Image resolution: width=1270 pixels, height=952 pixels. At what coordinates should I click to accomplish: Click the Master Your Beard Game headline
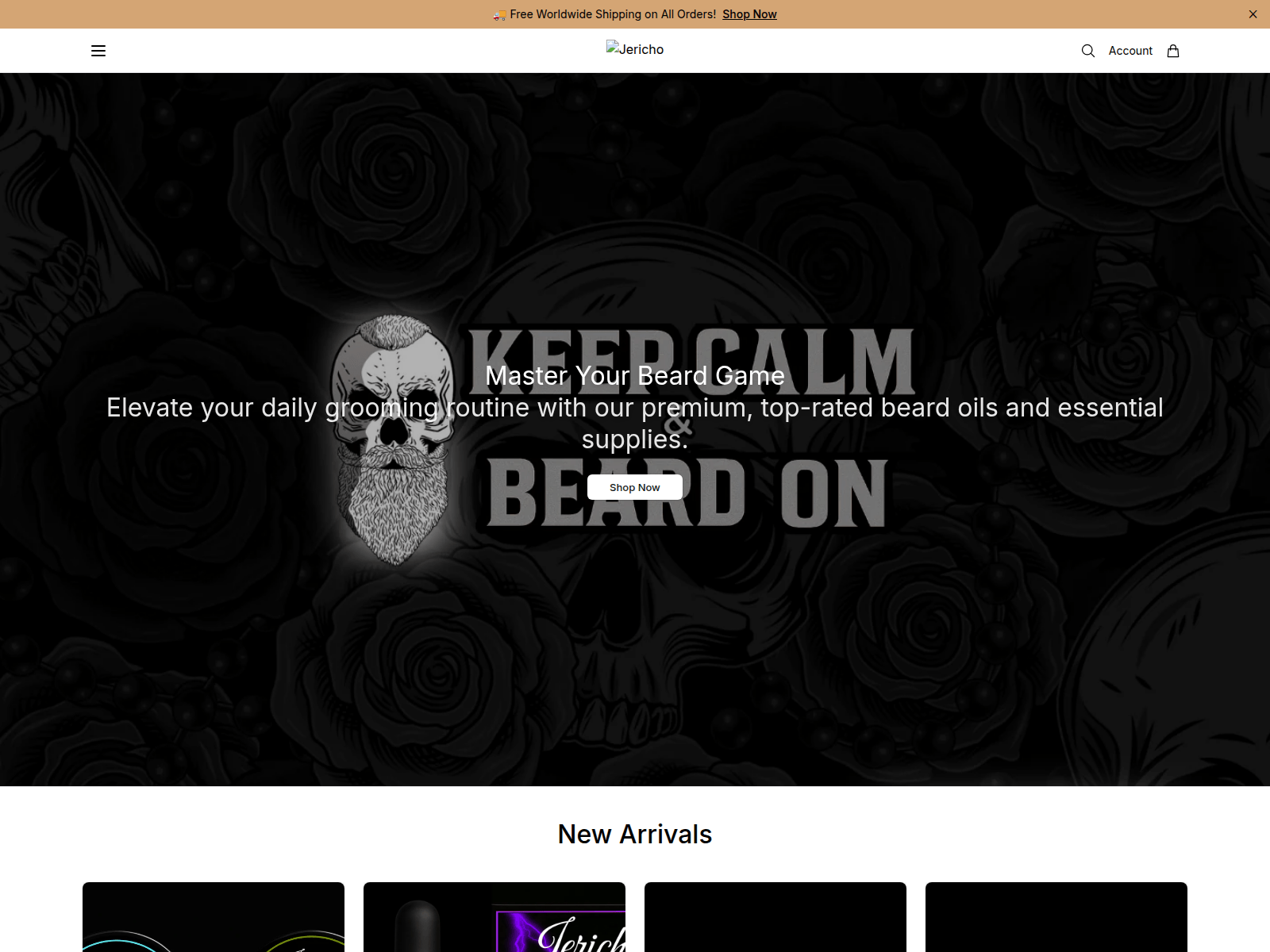(635, 376)
